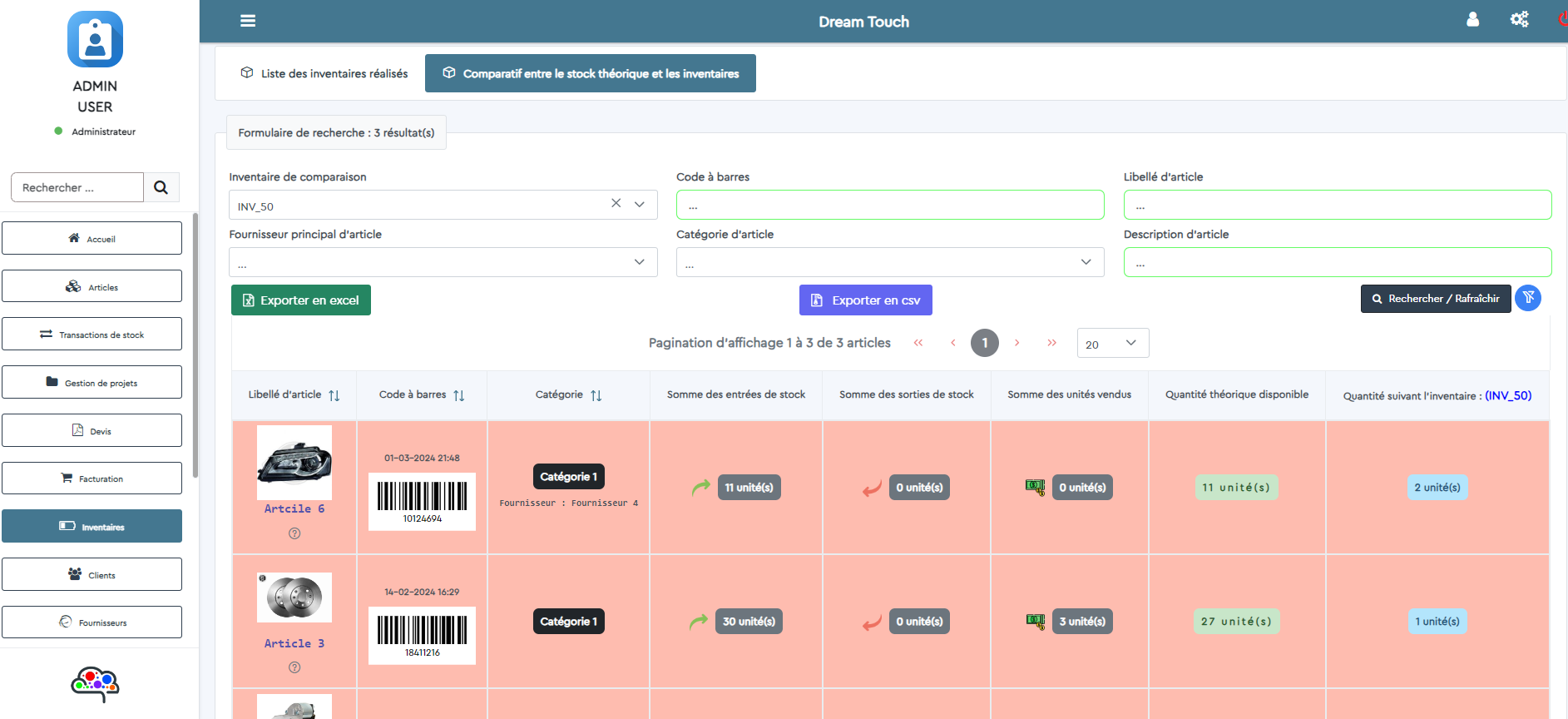Select page 1 in pagination
Image resolution: width=1568 pixels, height=719 pixels.
click(985, 343)
